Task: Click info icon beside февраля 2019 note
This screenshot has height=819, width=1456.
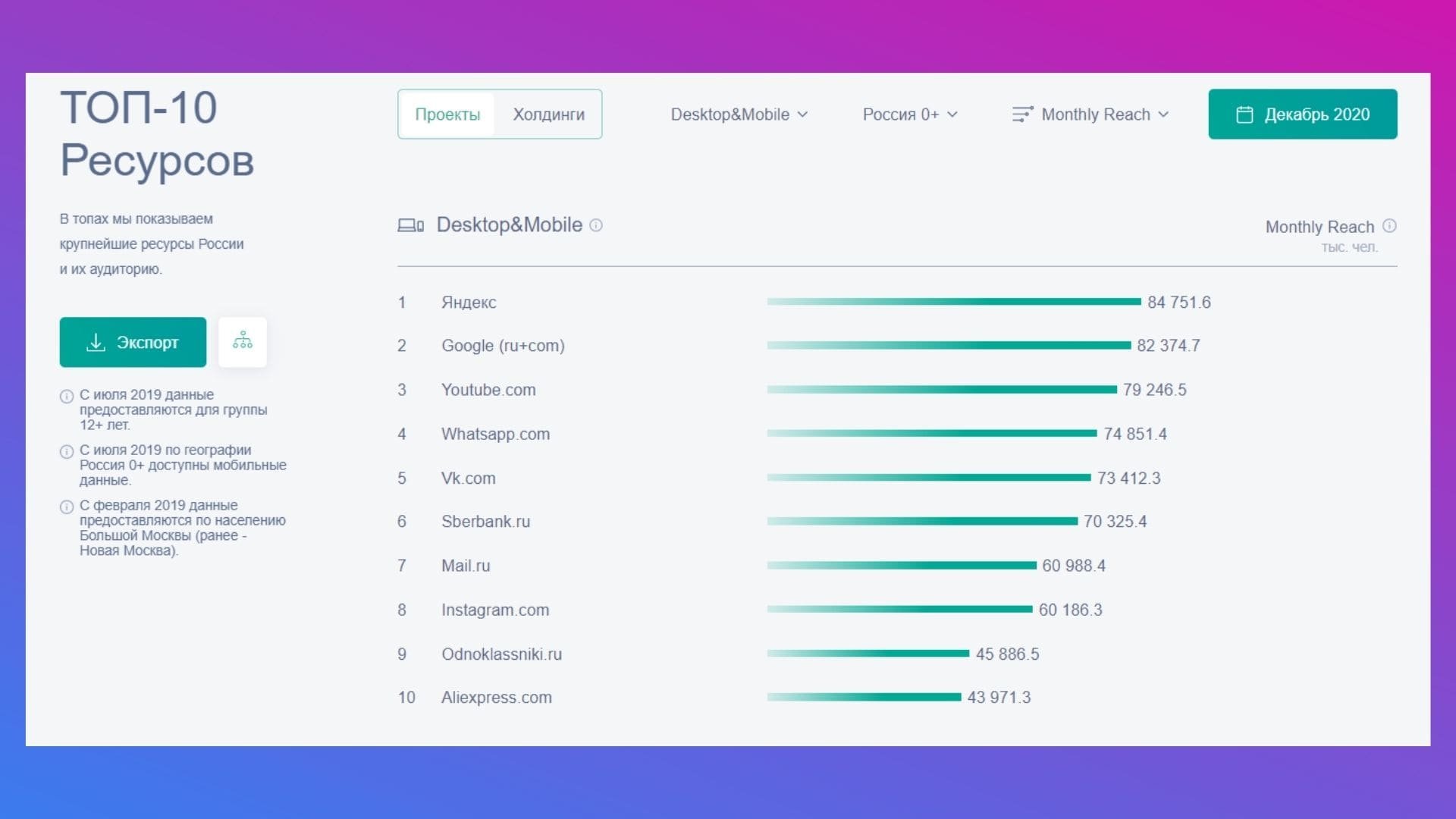Action: (x=67, y=507)
